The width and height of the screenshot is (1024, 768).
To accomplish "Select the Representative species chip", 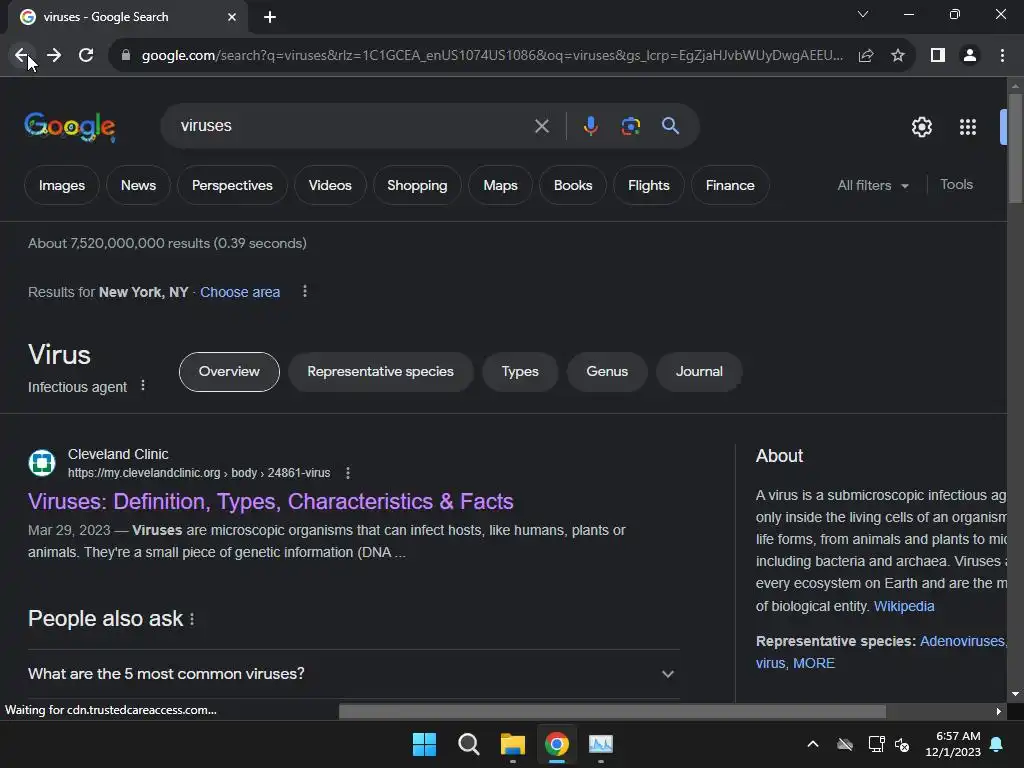I will (x=381, y=372).
